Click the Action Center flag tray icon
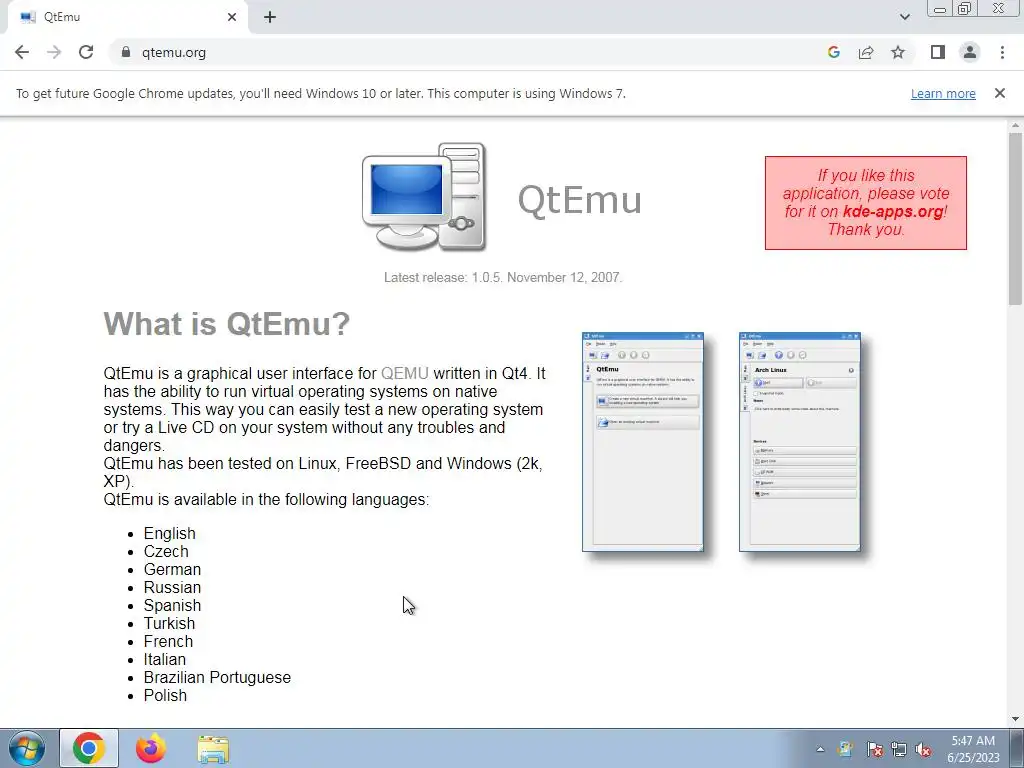The image size is (1024, 768). (x=874, y=749)
